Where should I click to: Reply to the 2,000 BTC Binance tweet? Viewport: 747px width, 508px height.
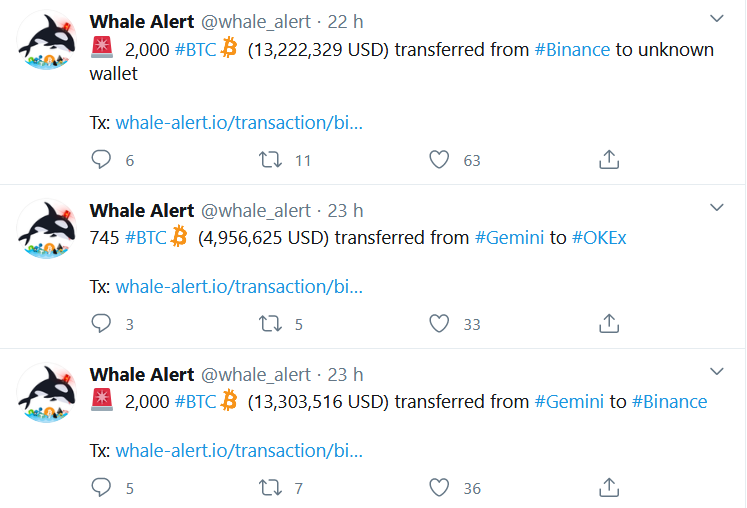pos(101,159)
